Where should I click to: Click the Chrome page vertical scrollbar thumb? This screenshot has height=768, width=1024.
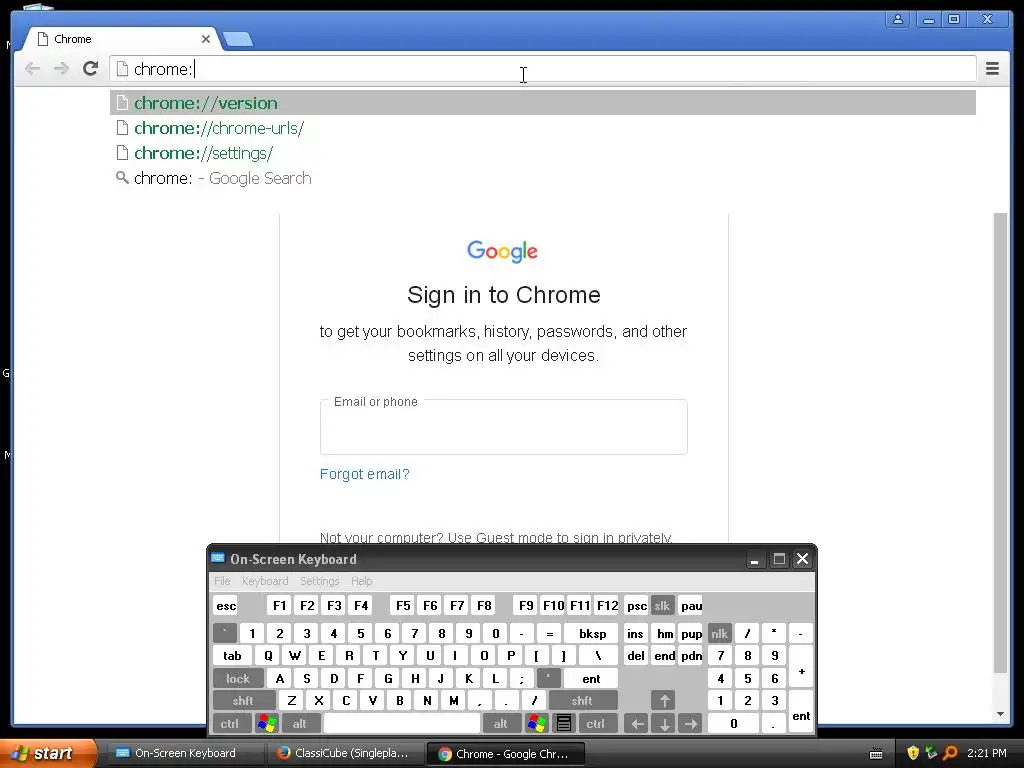(x=1000, y=443)
